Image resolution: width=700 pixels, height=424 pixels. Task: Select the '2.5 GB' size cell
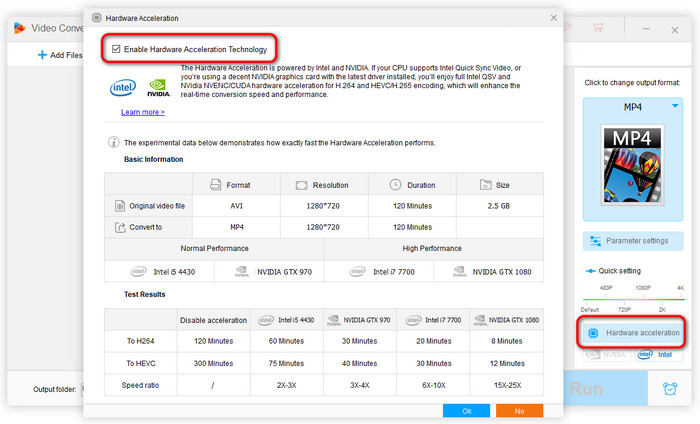click(499, 206)
